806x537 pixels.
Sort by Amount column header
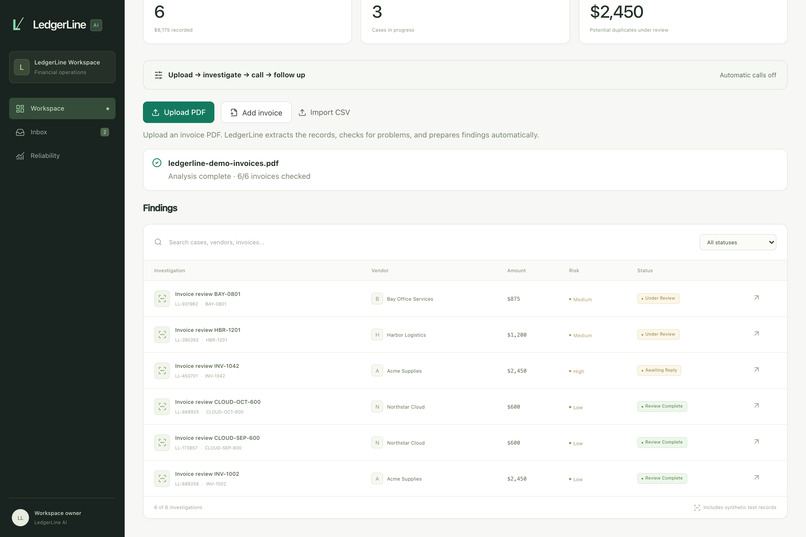[516, 270]
